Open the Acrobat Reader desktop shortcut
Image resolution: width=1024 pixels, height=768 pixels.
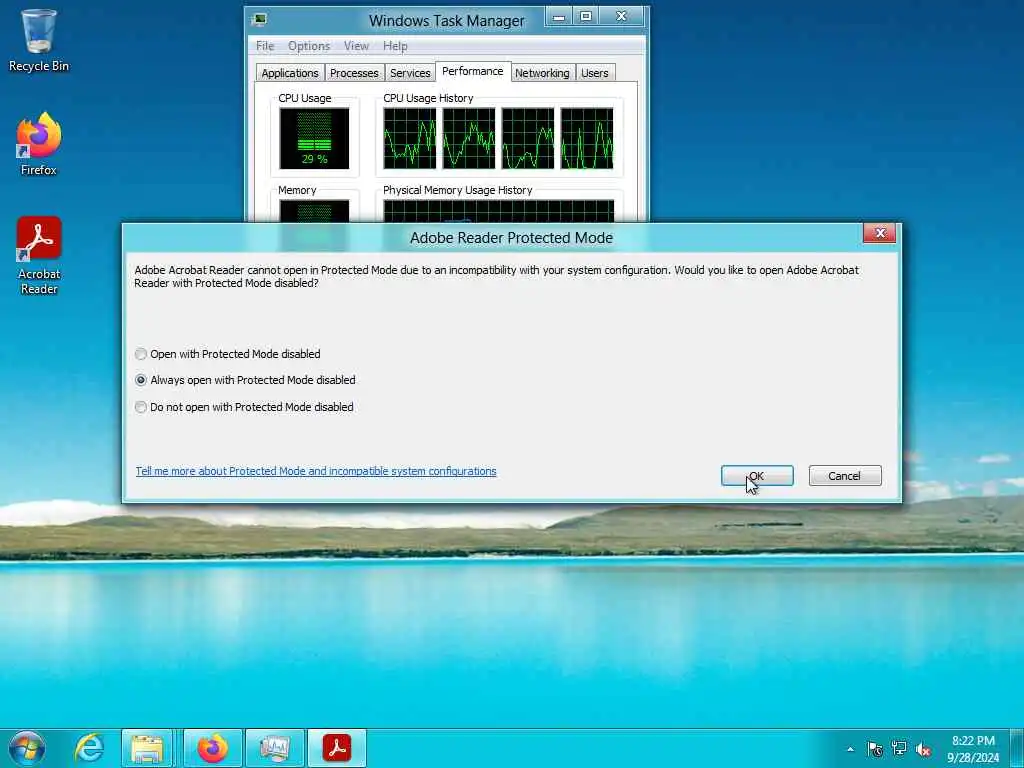(x=39, y=255)
